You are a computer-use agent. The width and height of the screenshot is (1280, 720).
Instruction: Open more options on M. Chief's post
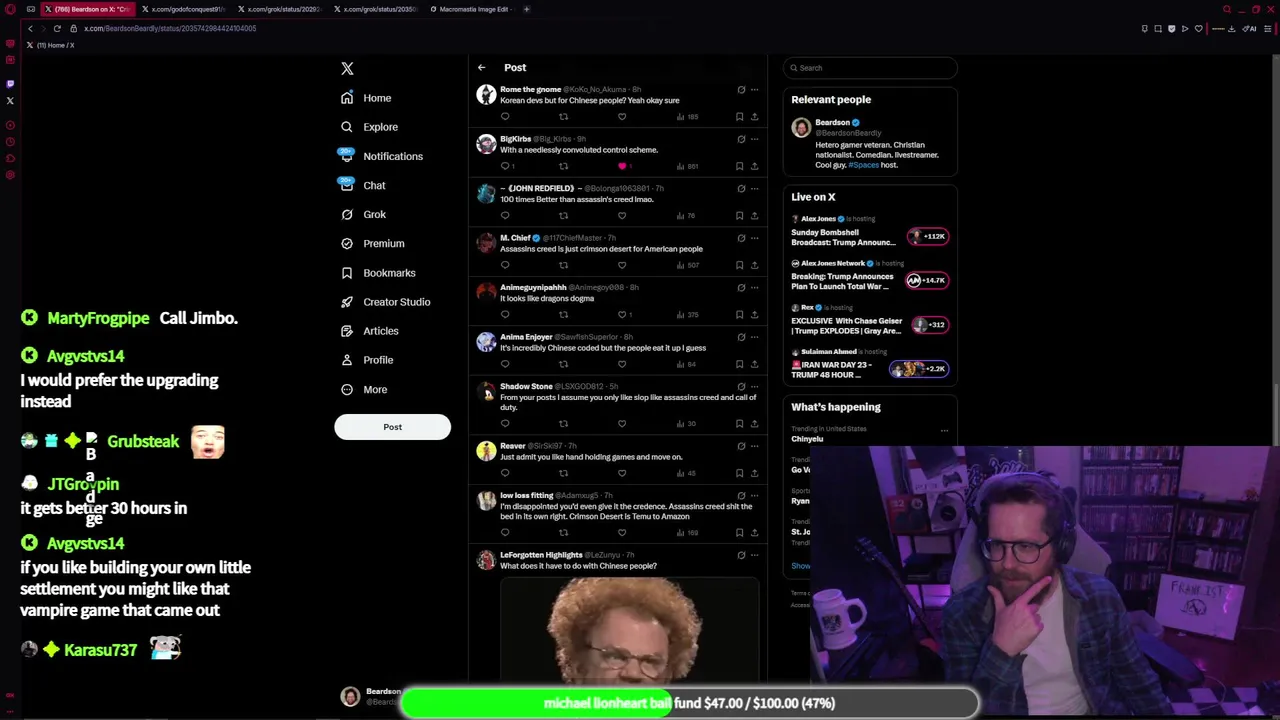[754, 238]
